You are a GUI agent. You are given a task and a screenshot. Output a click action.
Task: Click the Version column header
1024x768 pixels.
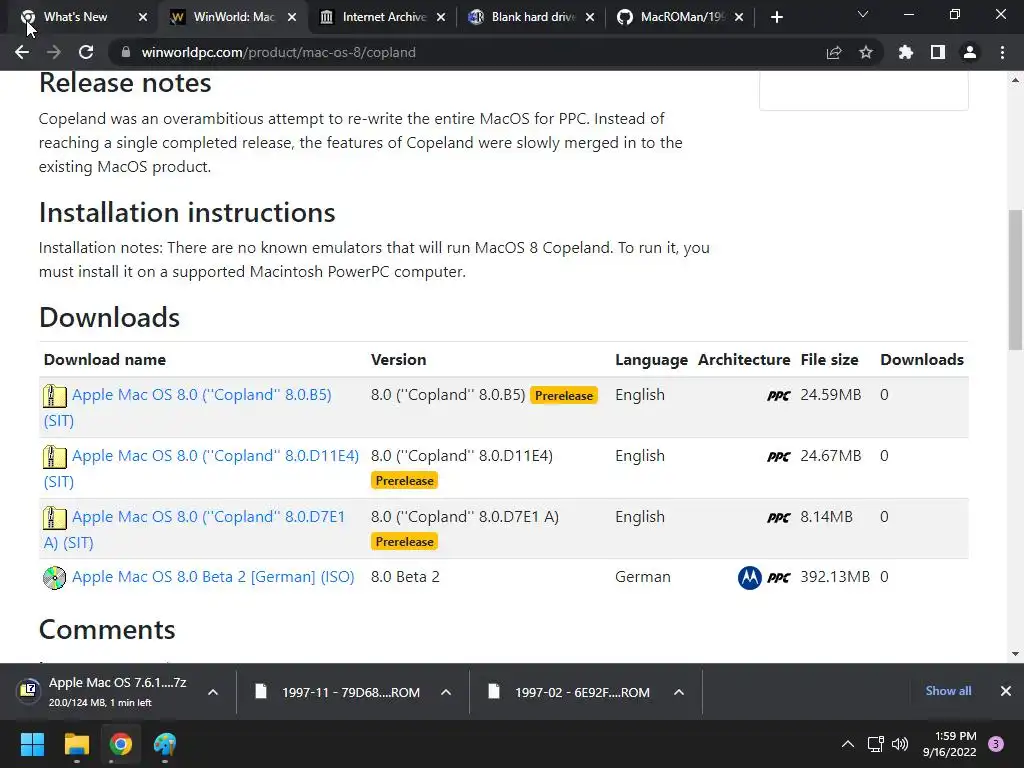coord(398,359)
